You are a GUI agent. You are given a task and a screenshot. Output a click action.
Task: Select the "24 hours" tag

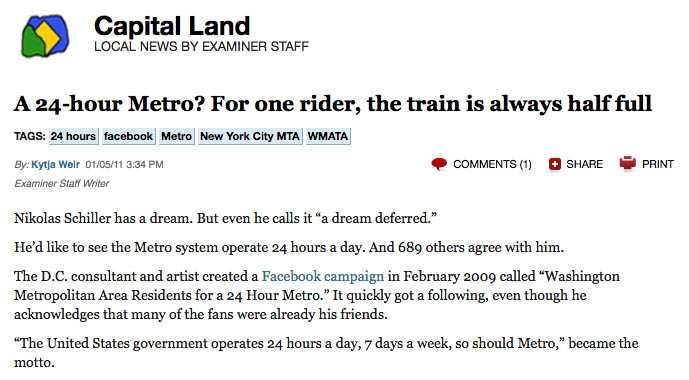point(73,136)
